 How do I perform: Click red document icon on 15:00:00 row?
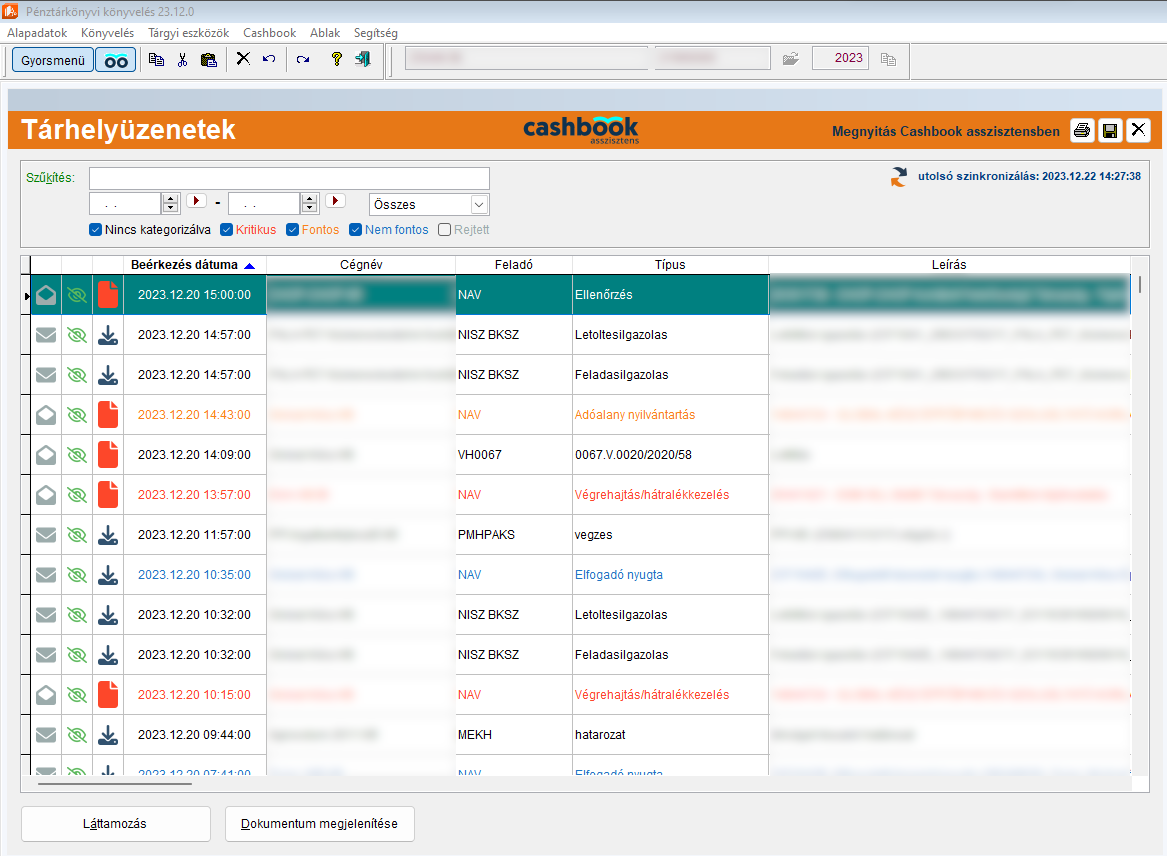108,295
